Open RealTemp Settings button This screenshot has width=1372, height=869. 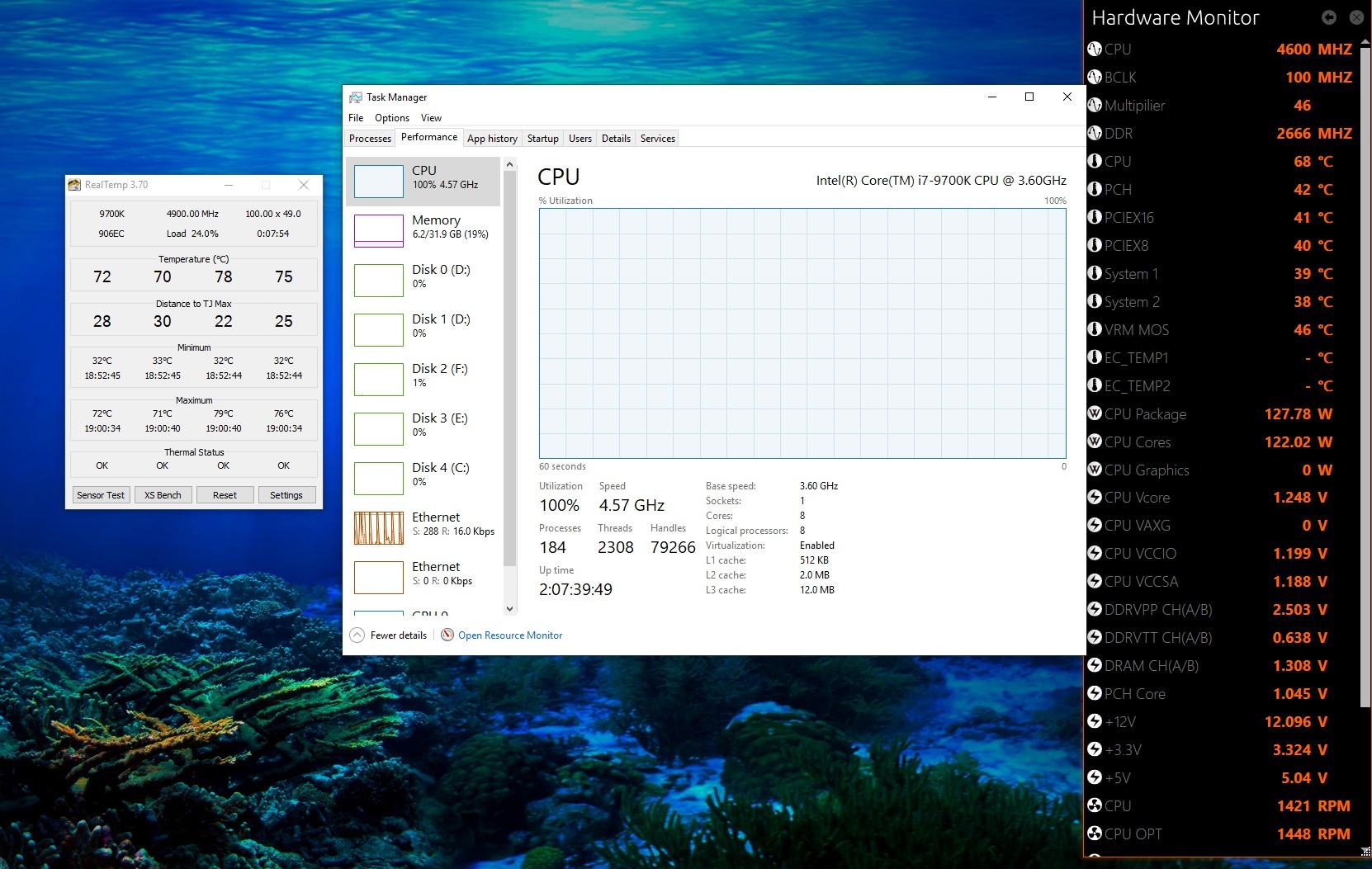tap(286, 495)
